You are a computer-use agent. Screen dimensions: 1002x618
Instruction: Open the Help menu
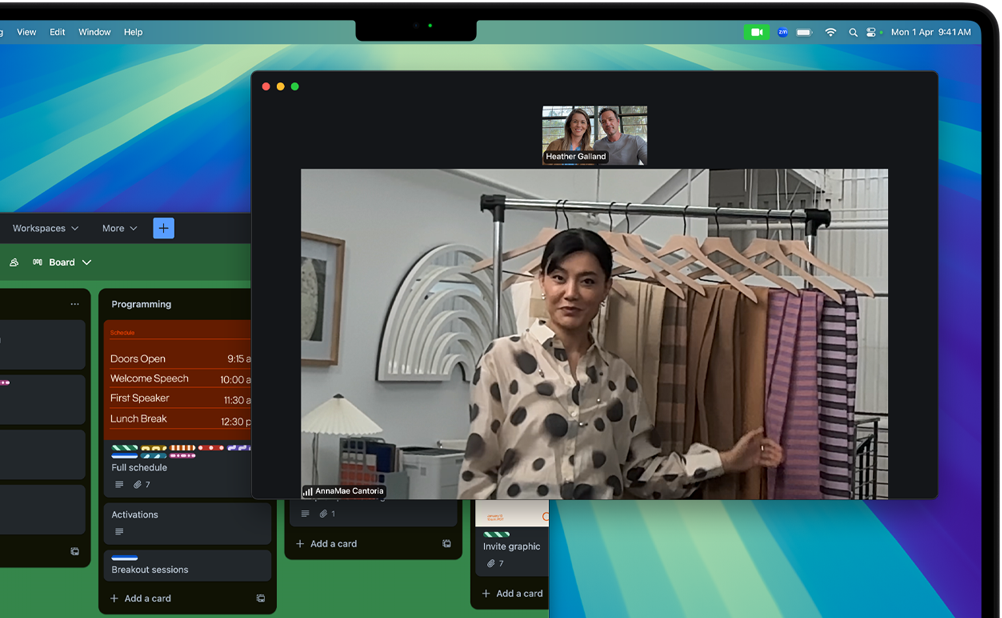click(x=133, y=32)
